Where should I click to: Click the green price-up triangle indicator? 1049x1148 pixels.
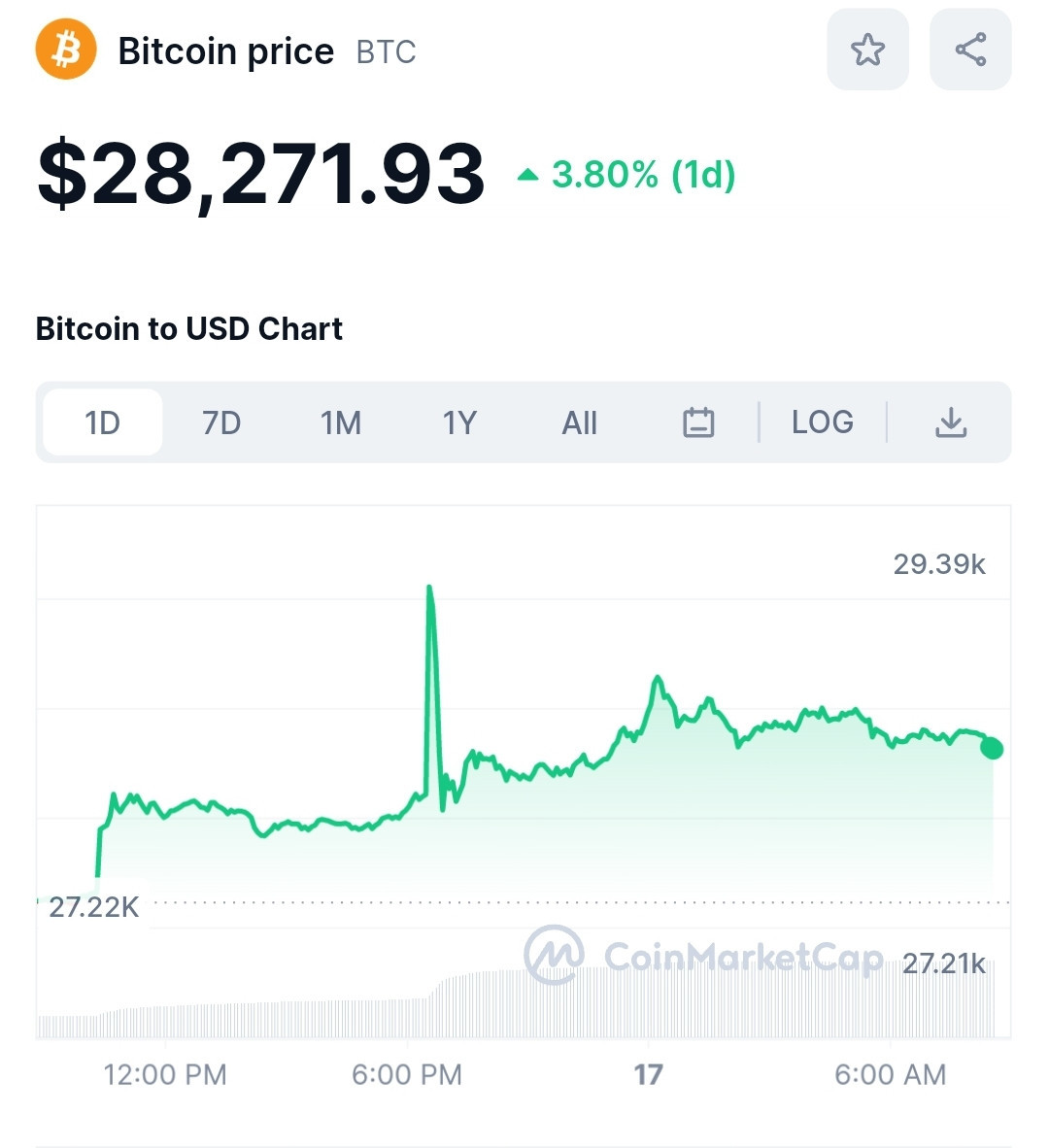(527, 175)
